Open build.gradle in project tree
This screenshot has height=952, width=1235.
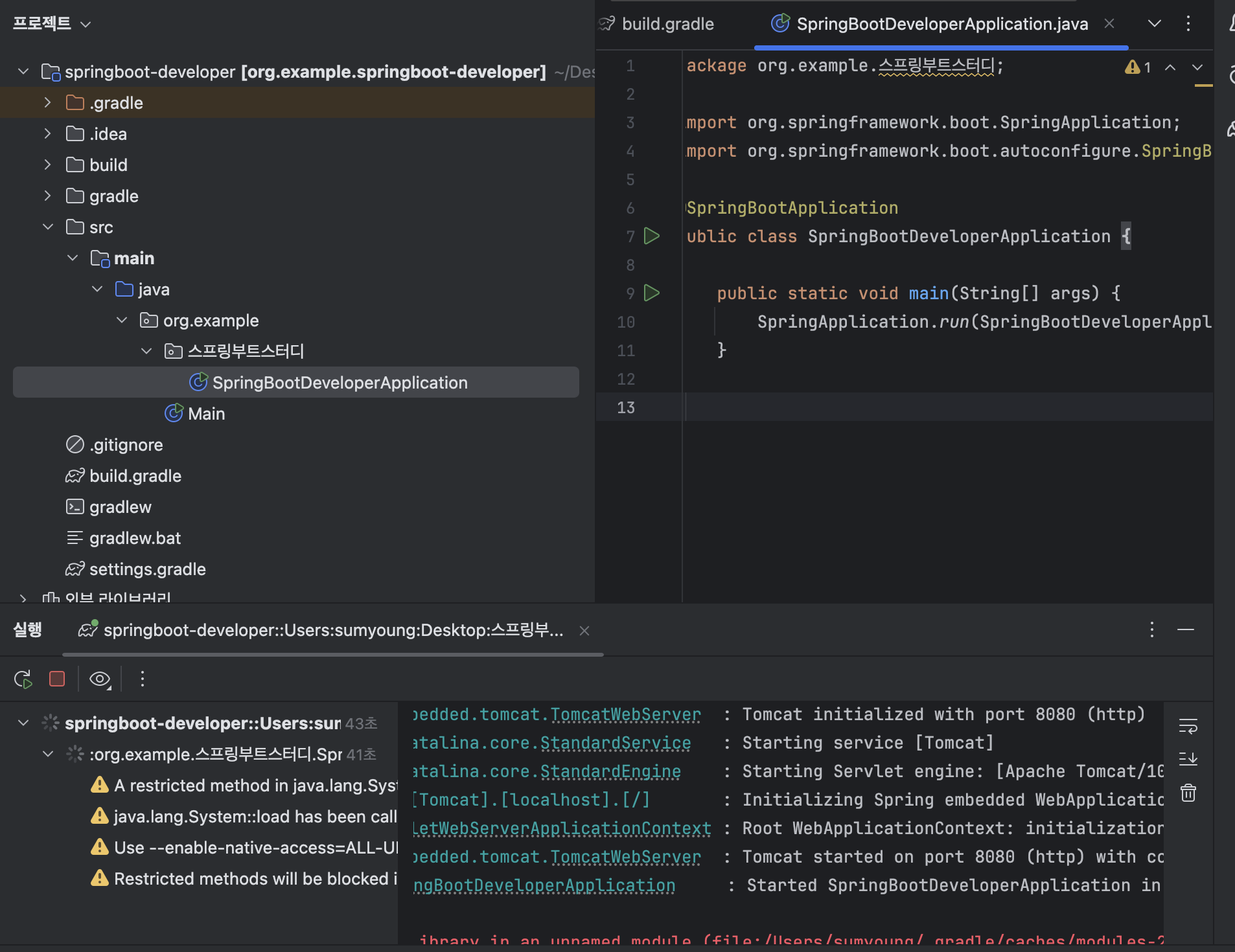[124, 475]
